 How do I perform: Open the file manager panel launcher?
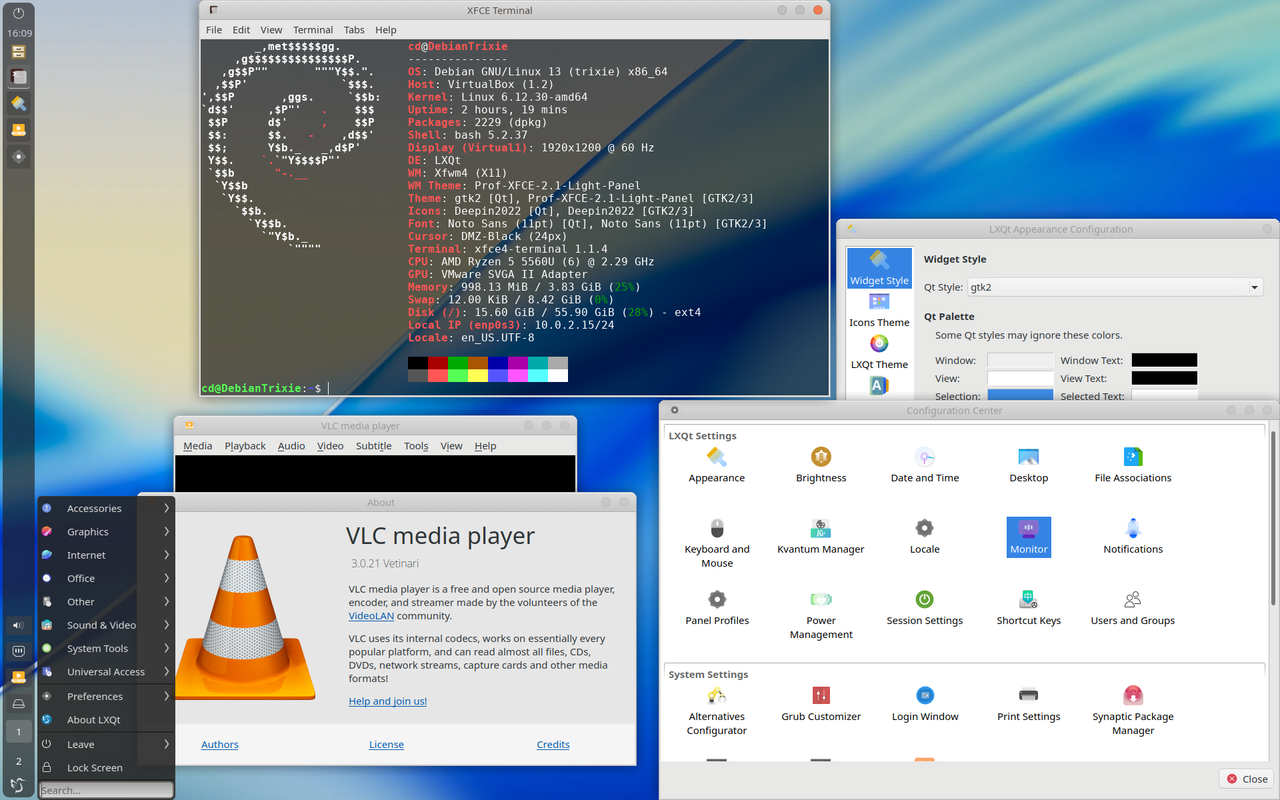(x=18, y=52)
